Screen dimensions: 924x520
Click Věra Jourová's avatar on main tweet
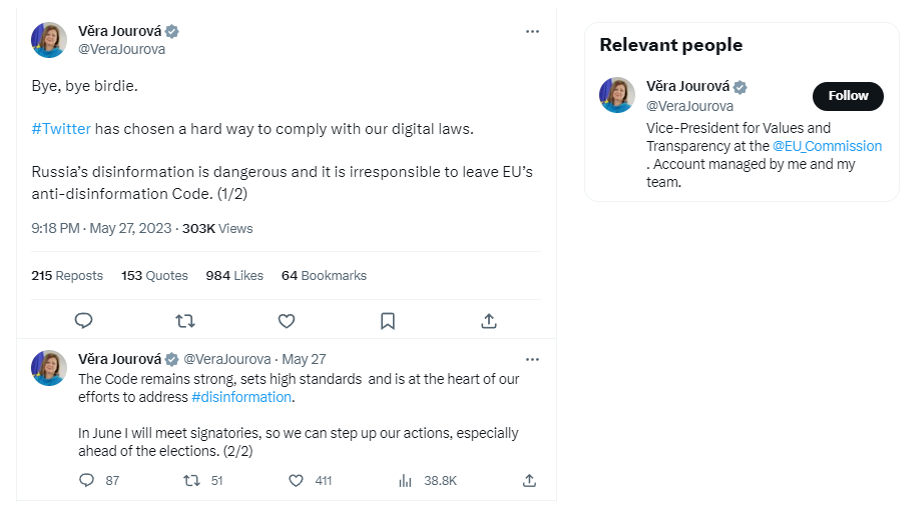pyautogui.click(x=49, y=40)
